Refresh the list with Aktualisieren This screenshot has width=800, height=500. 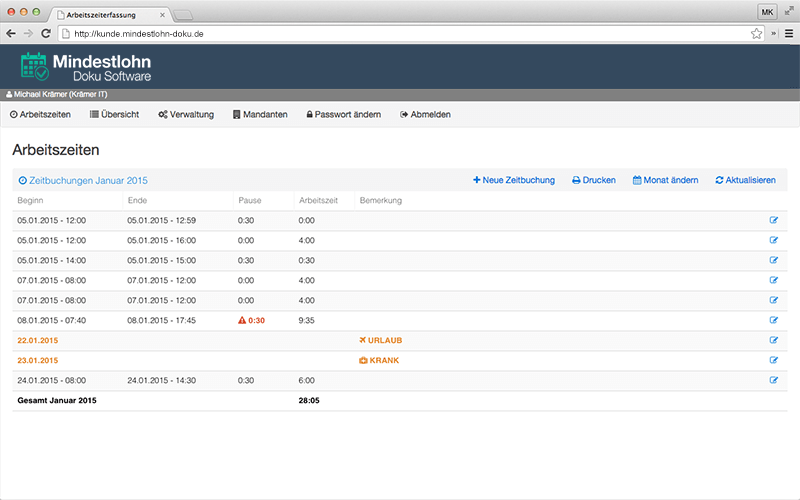[x=745, y=180]
